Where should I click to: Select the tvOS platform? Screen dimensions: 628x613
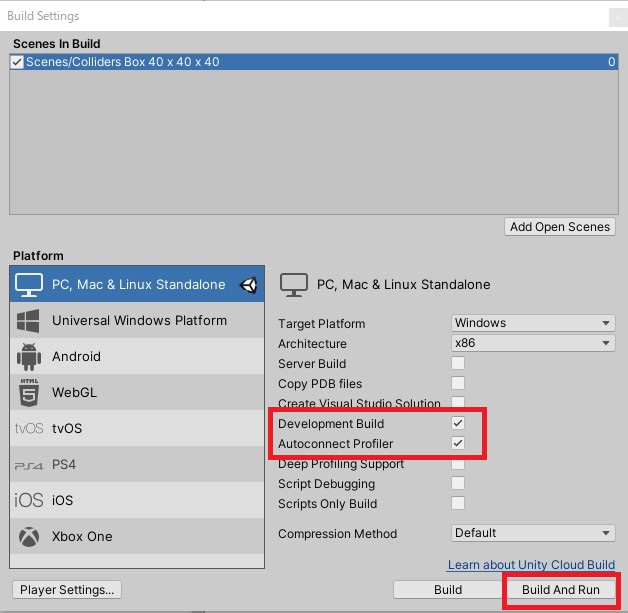coord(137,428)
